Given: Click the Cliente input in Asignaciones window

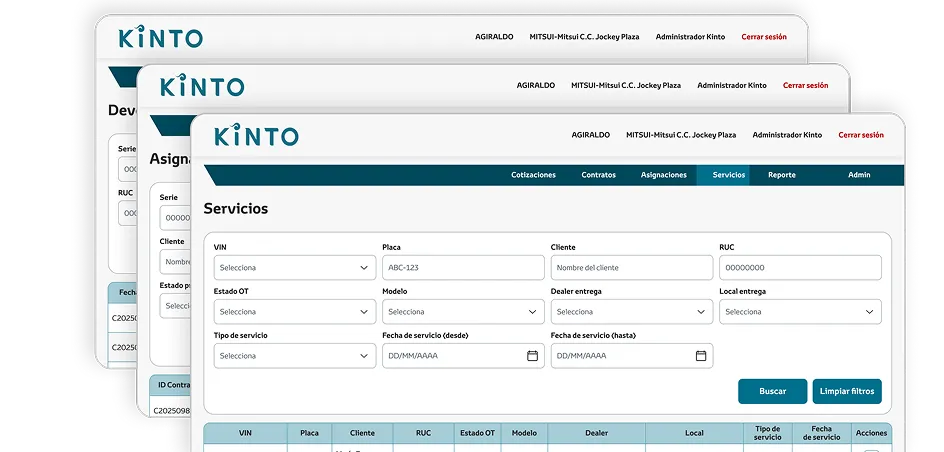Looking at the screenshot, I should [x=175, y=262].
